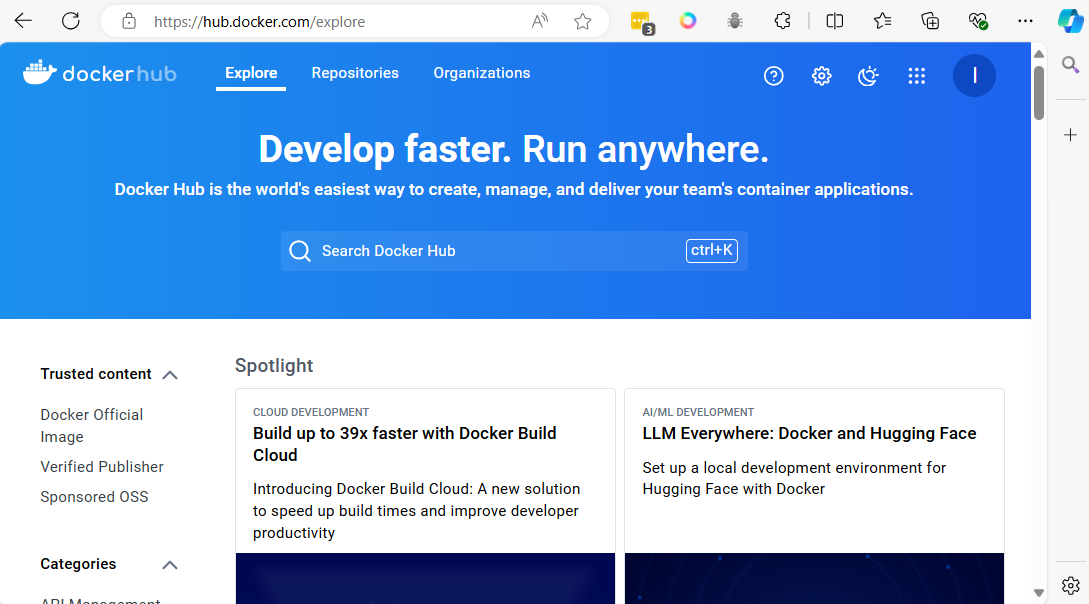Open browser settings and more ellipsis menu

(x=1025, y=21)
